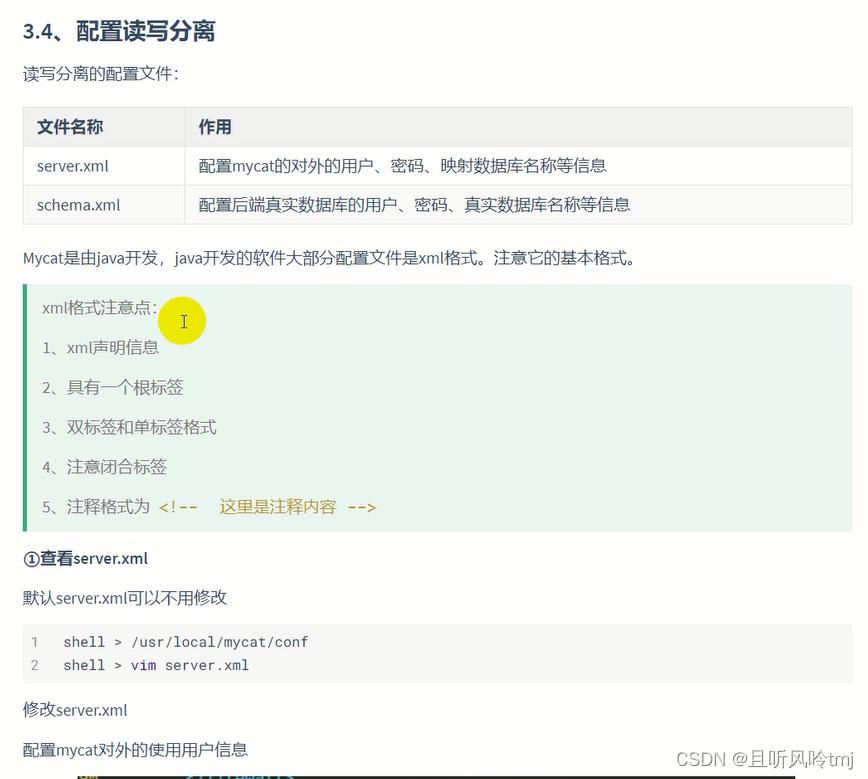The image size is (868, 779).
Task: Click the 文件名称 table header
Action: click(x=68, y=127)
